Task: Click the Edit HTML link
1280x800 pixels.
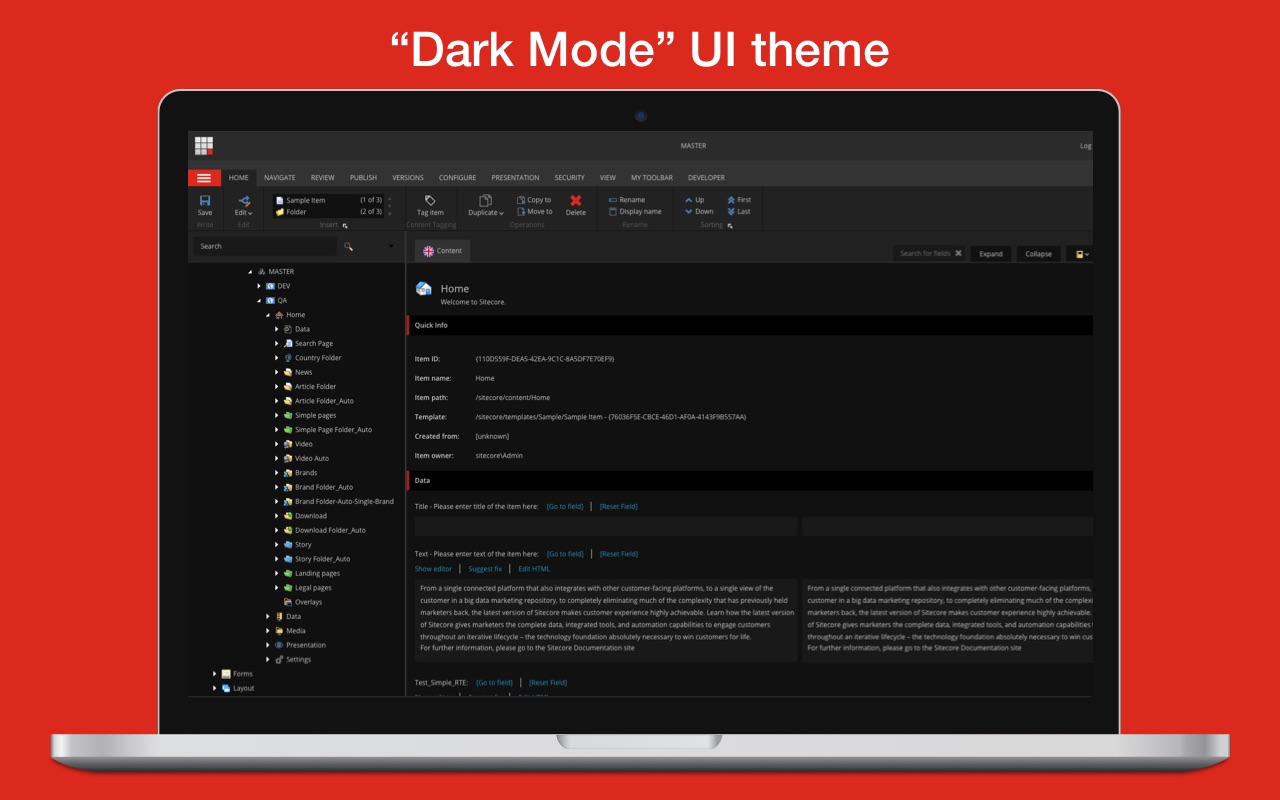Action: tap(534, 569)
